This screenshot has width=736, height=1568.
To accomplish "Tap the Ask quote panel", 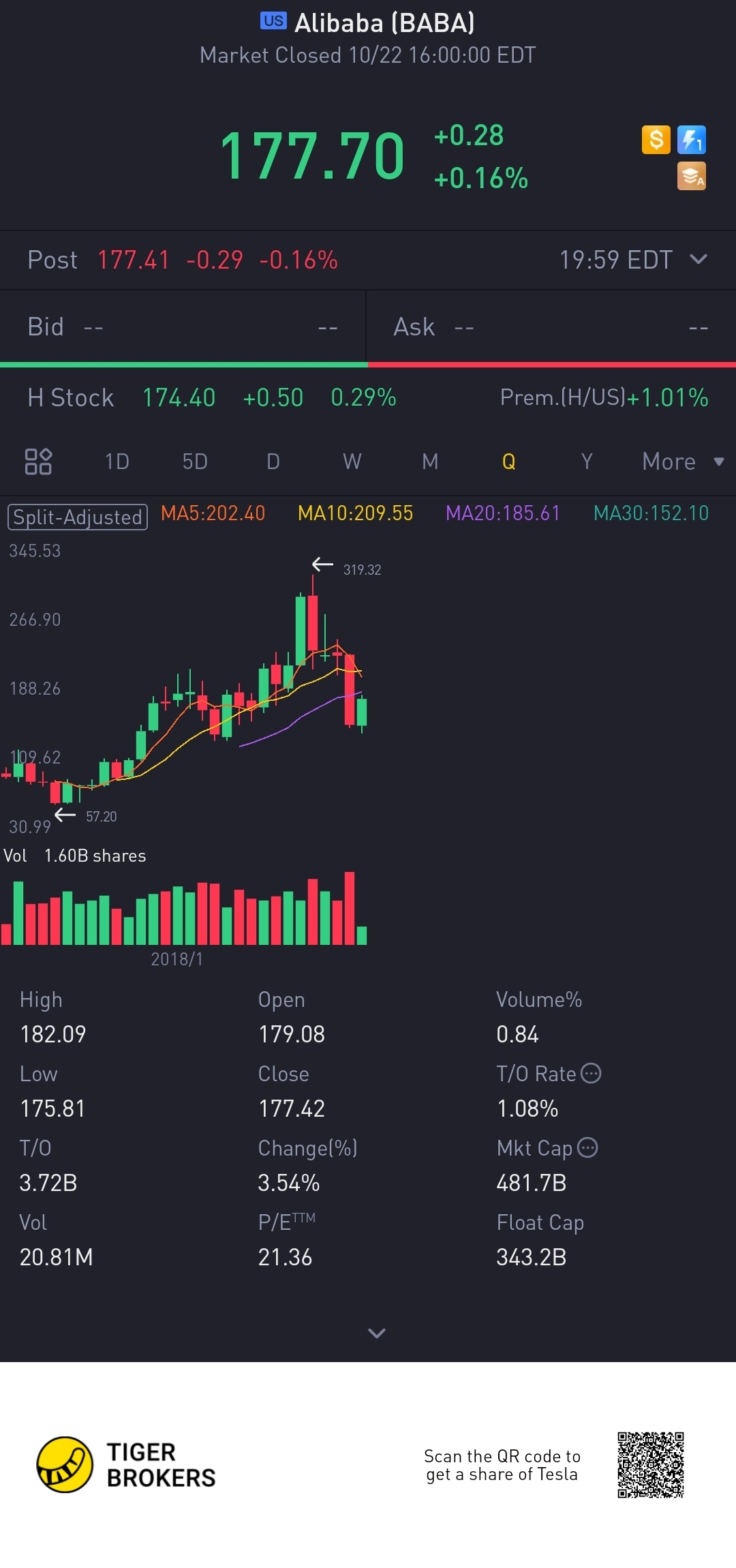I will [551, 327].
